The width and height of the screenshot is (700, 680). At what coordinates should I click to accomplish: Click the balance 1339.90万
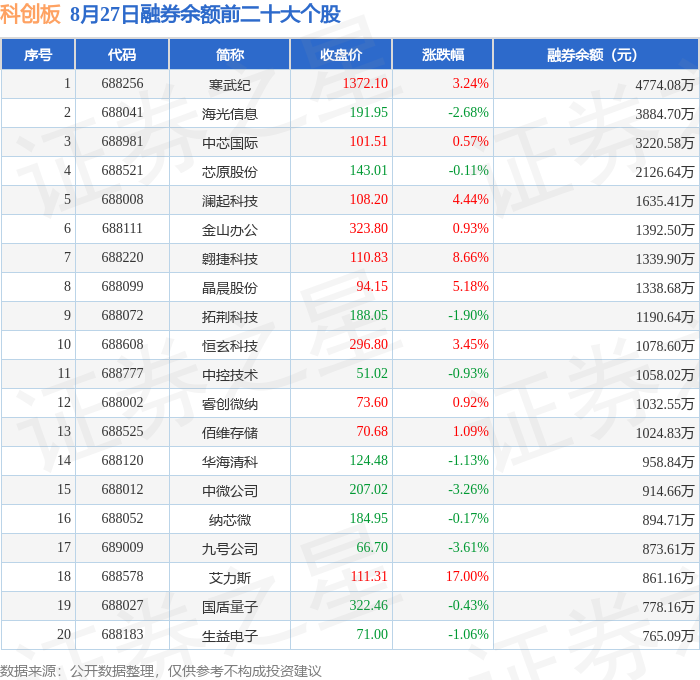[x=665, y=259]
